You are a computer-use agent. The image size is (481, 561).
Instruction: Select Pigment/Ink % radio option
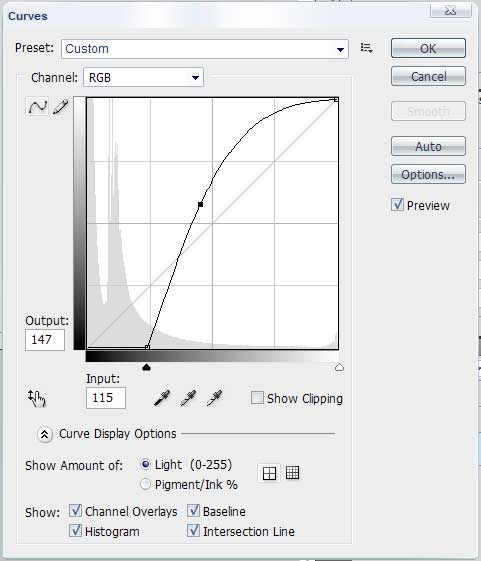145,484
